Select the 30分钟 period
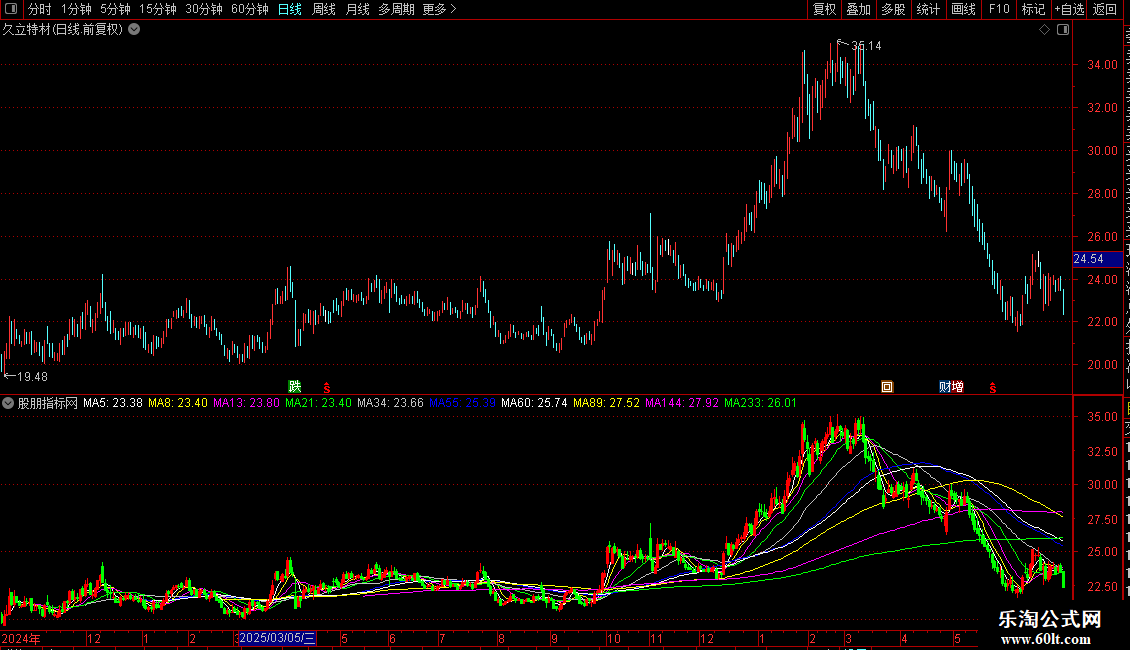This screenshot has height=650, width=1130. click(203, 9)
